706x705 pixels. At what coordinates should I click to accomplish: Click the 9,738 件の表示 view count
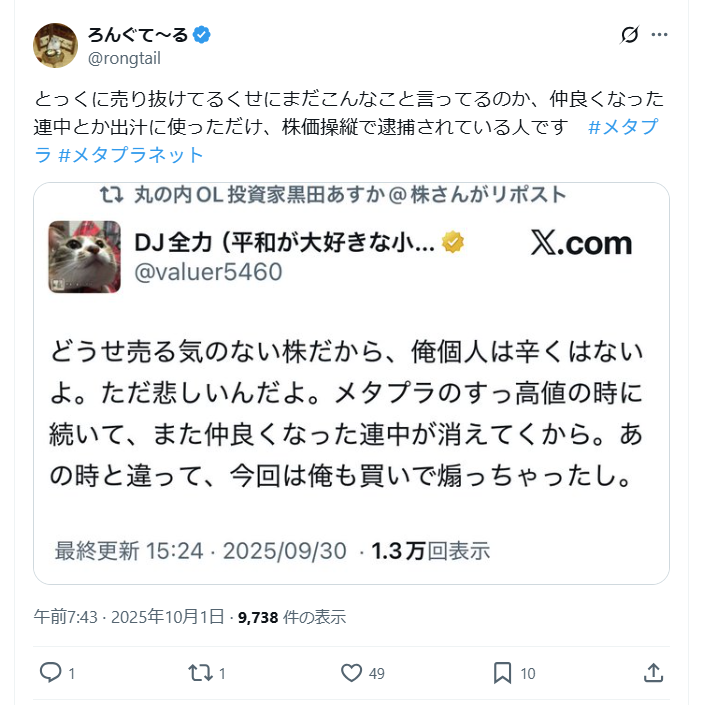click(x=292, y=617)
